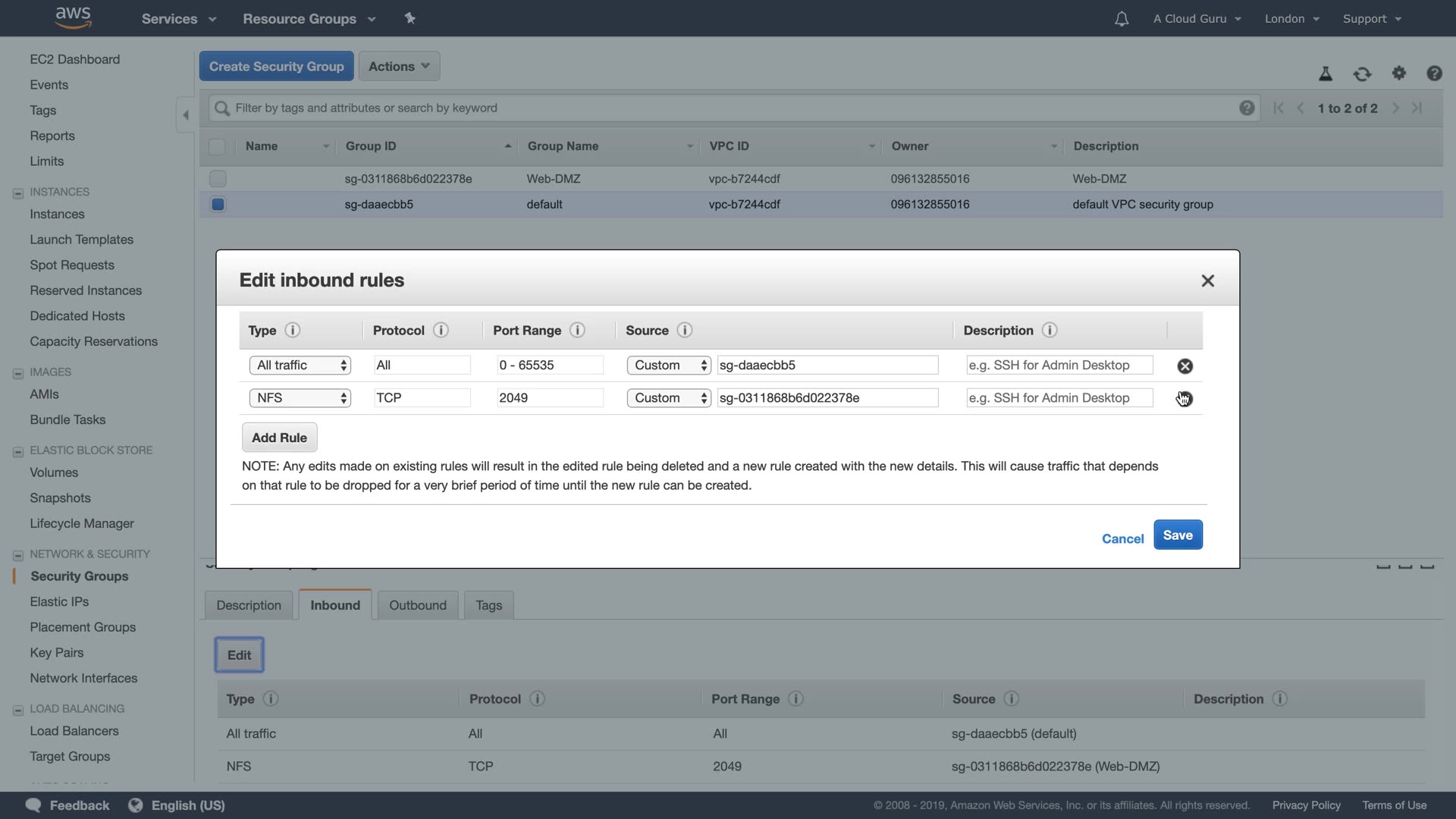
Task: Click the refresh icon above table
Action: (x=1362, y=74)
